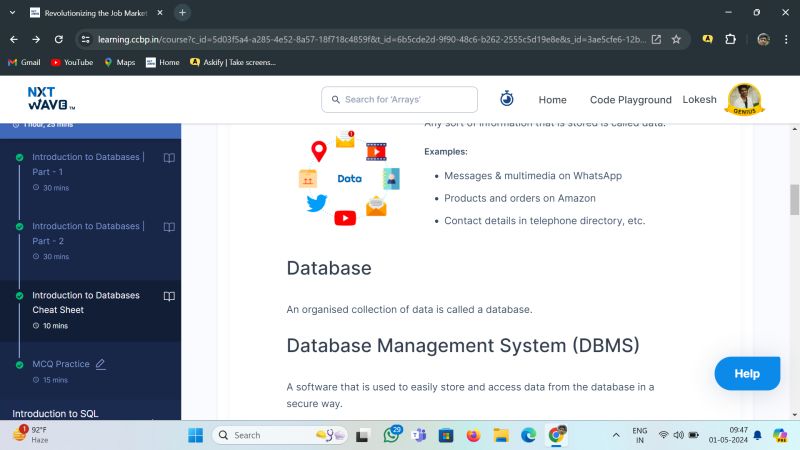Click the blue Help button
The width and height of the screenshot is (800, 450).
point(746,373)
